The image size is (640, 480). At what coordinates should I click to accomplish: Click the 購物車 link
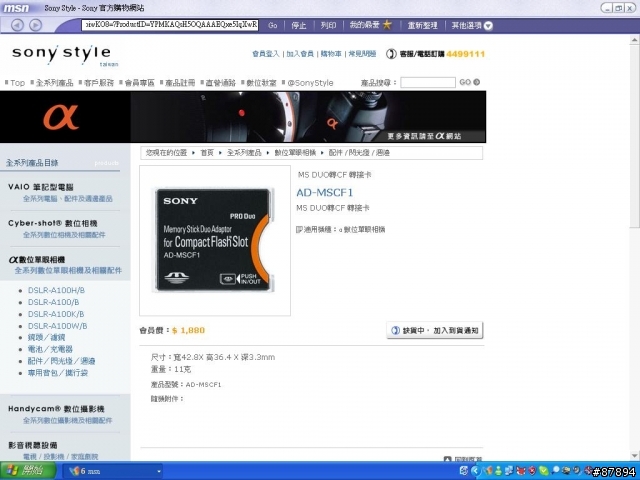[331, 54]
